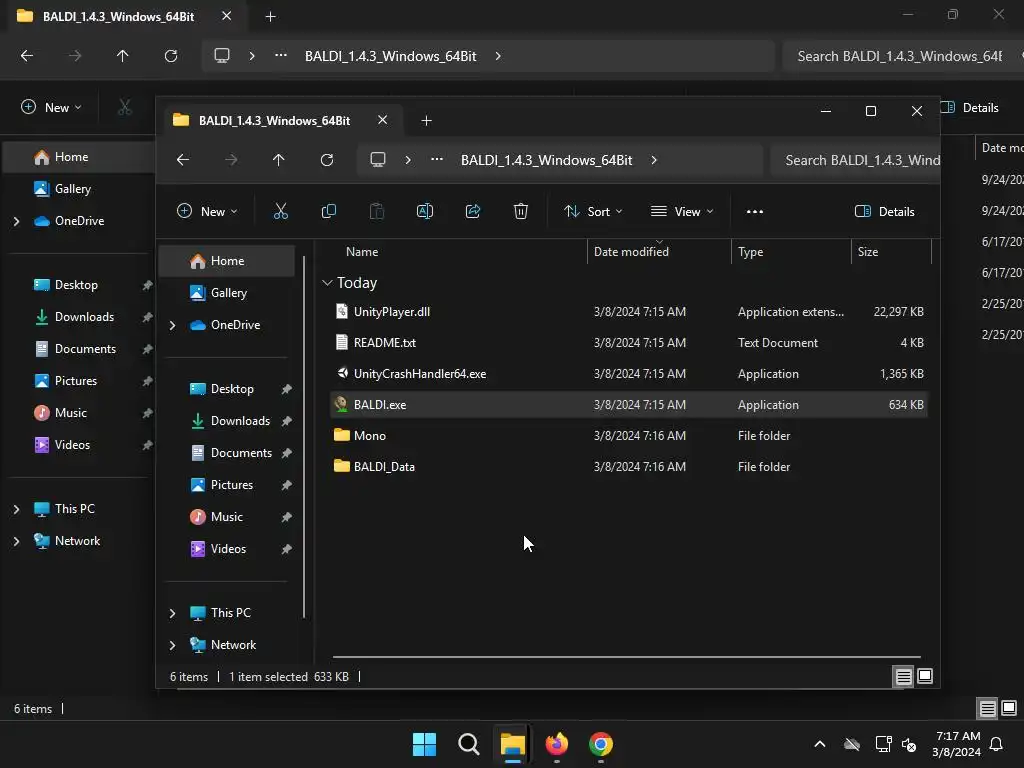Switch background window to details view
Screen dimensions: 1024x768
(987, 709)
